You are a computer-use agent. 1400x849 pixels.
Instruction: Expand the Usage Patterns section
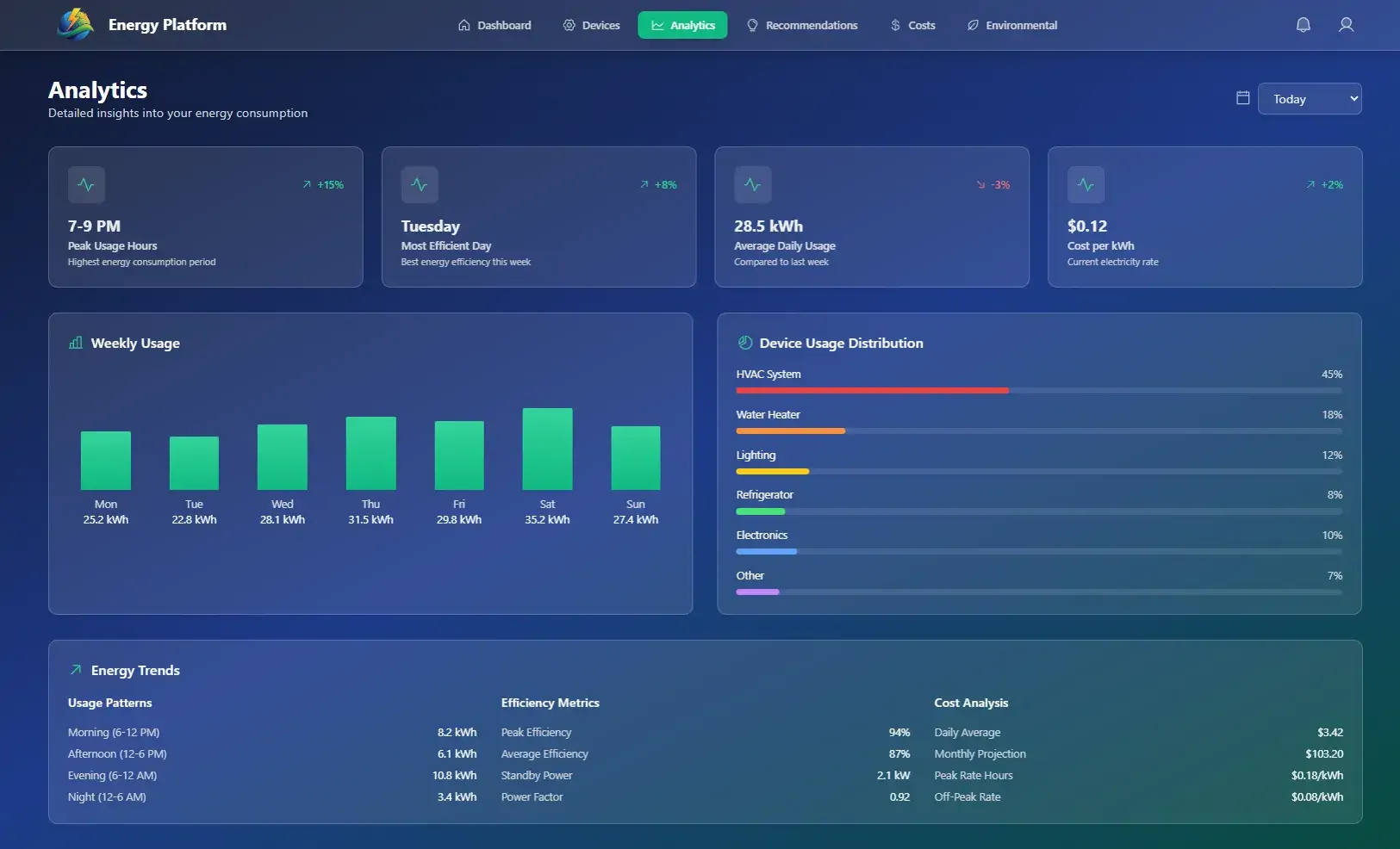click(109, 702)
